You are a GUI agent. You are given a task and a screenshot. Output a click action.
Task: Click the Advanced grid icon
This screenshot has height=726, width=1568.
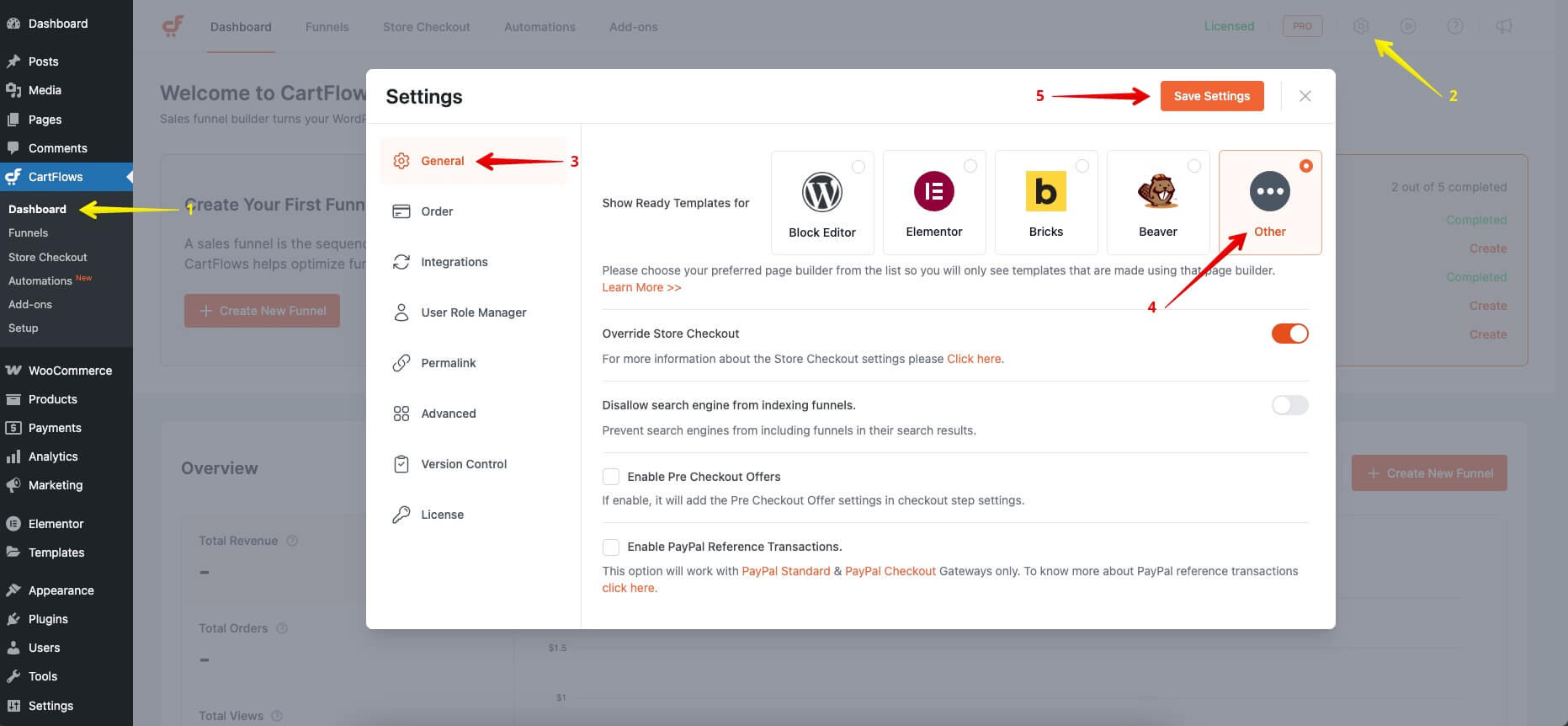(x=401, y=414)
